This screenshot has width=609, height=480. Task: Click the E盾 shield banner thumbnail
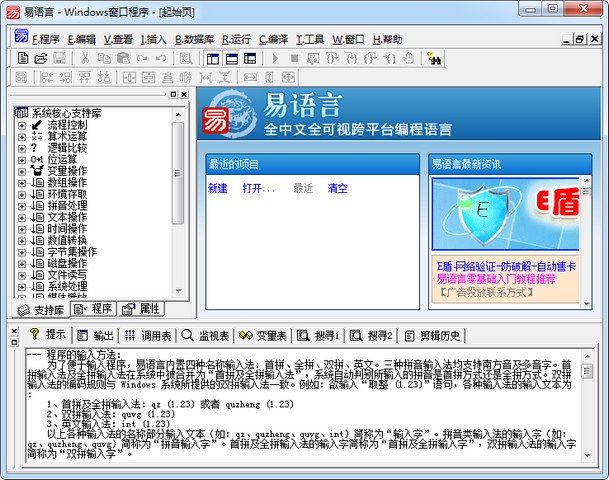(505, 214)
